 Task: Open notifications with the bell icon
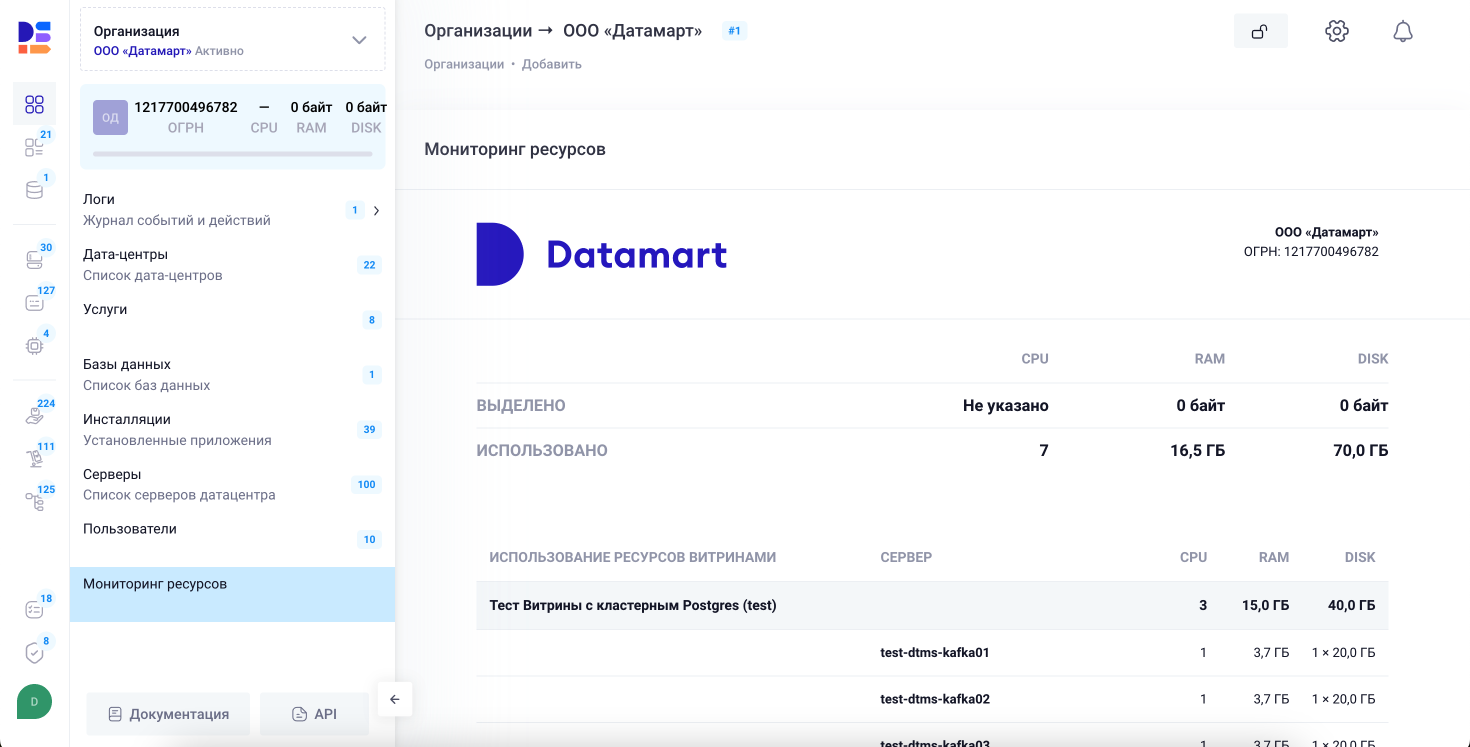point(1402,31)
